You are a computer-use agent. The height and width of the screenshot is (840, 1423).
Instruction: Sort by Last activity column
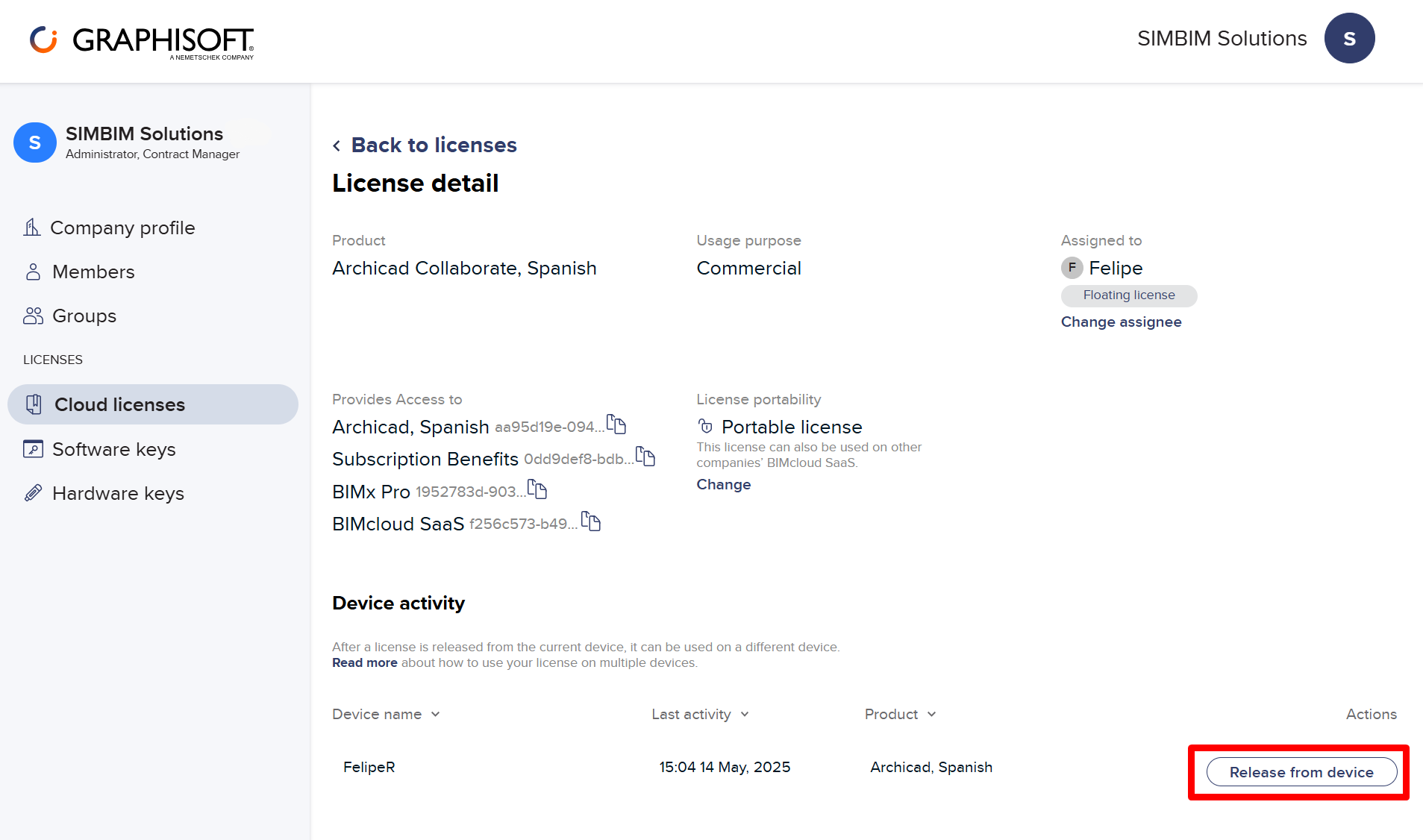[700, 715]
